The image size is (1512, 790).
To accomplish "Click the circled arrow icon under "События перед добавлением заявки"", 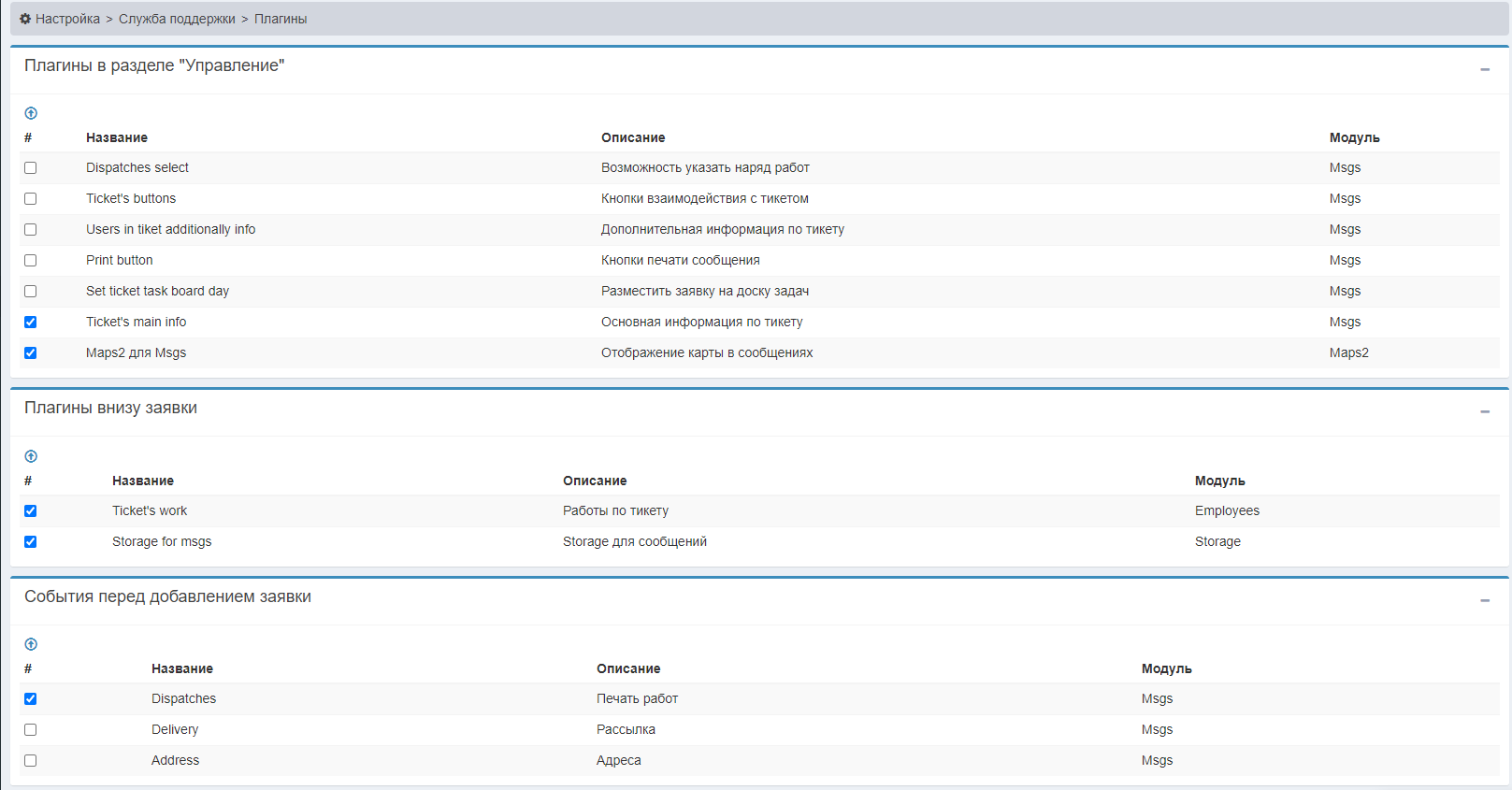I will 31,644.
